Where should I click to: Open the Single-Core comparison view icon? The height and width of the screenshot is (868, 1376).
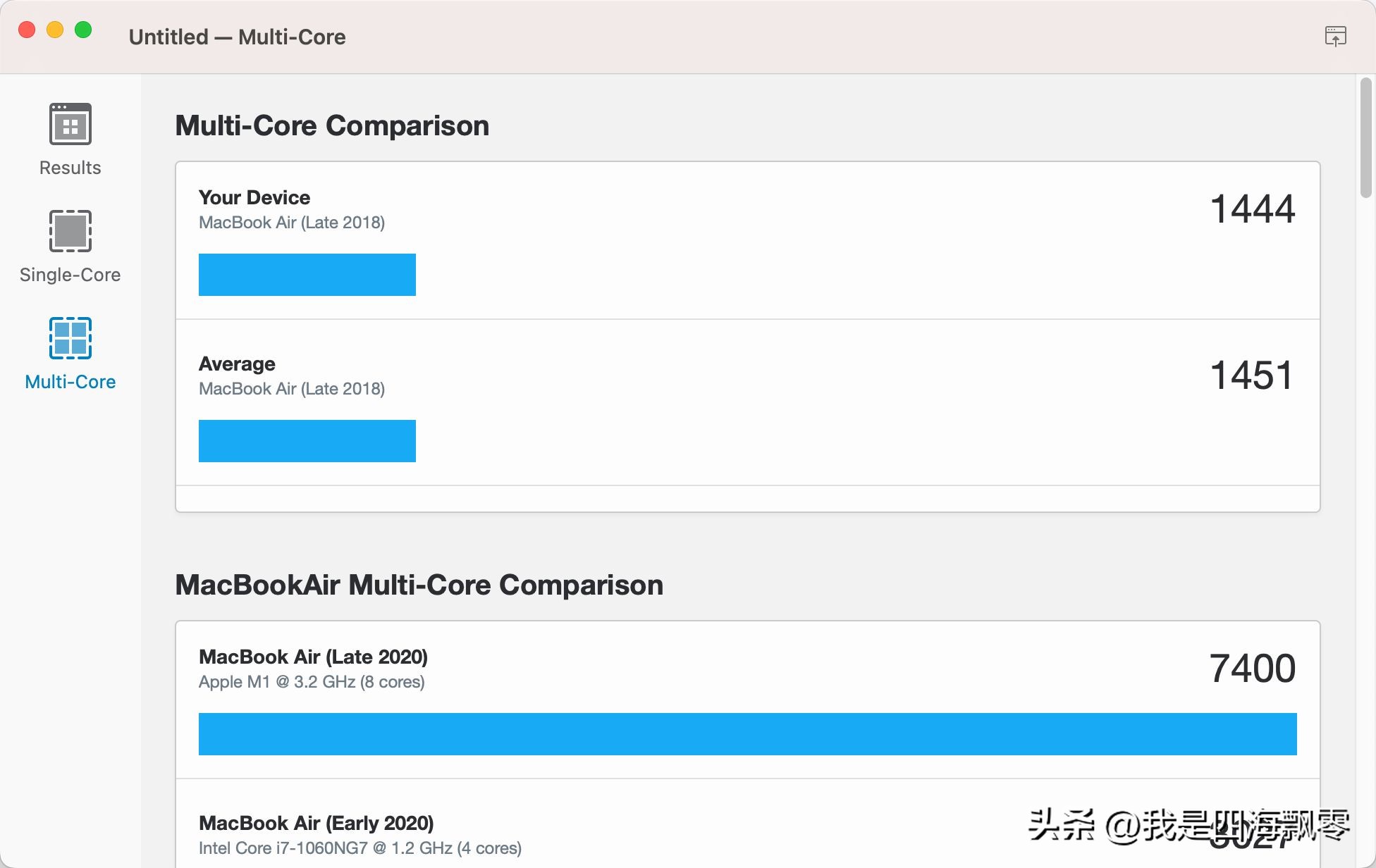69,230
